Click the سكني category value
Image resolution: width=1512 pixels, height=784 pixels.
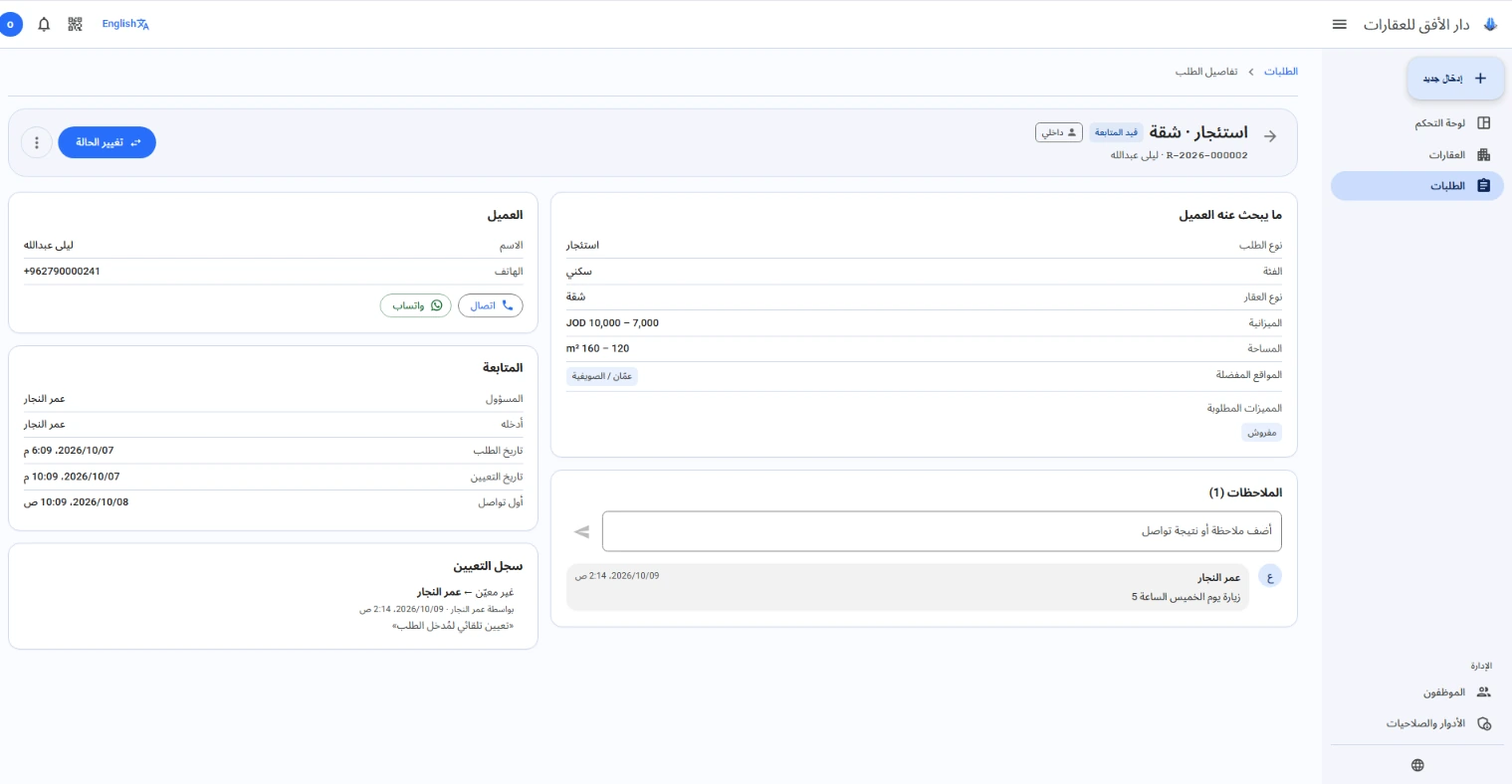[579, 272]
